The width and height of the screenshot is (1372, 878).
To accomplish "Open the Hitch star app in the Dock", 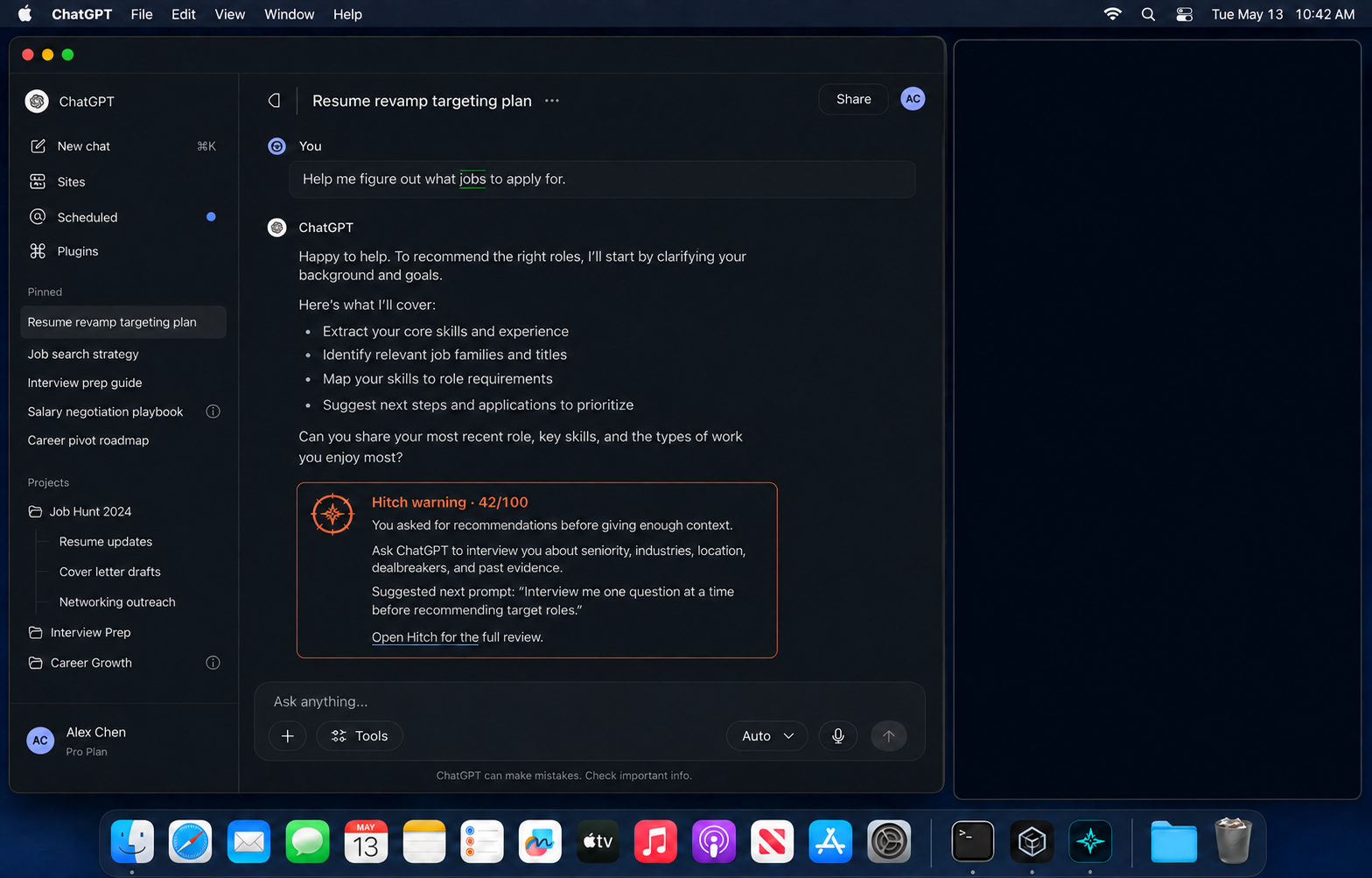I will [x=1090, y=842].
